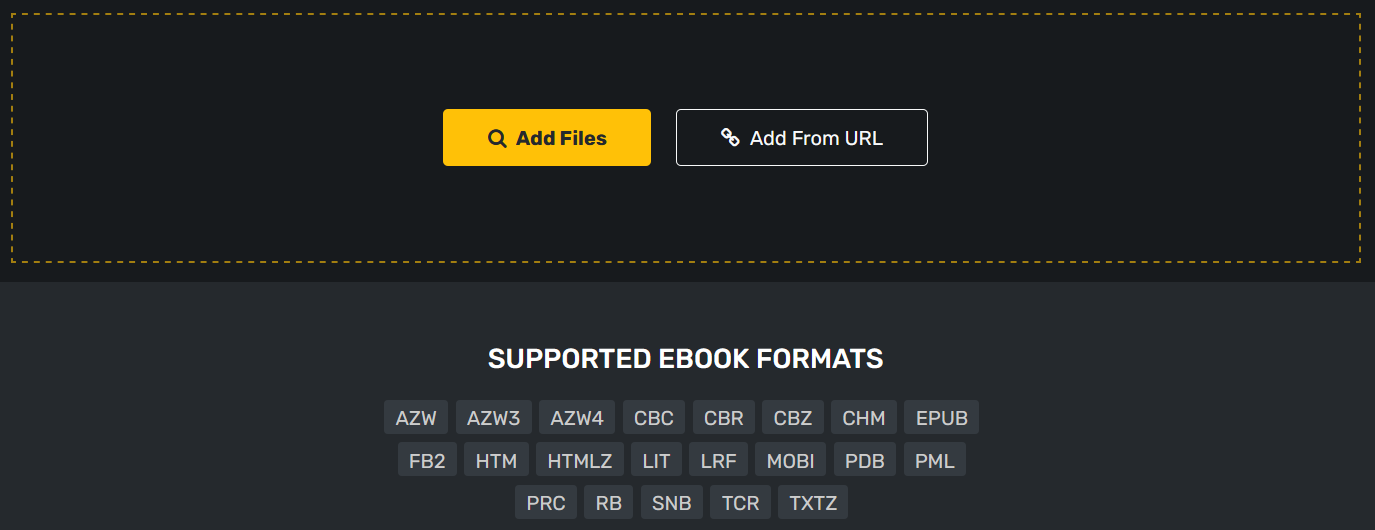Click the chain link icon

click(730, 138)
